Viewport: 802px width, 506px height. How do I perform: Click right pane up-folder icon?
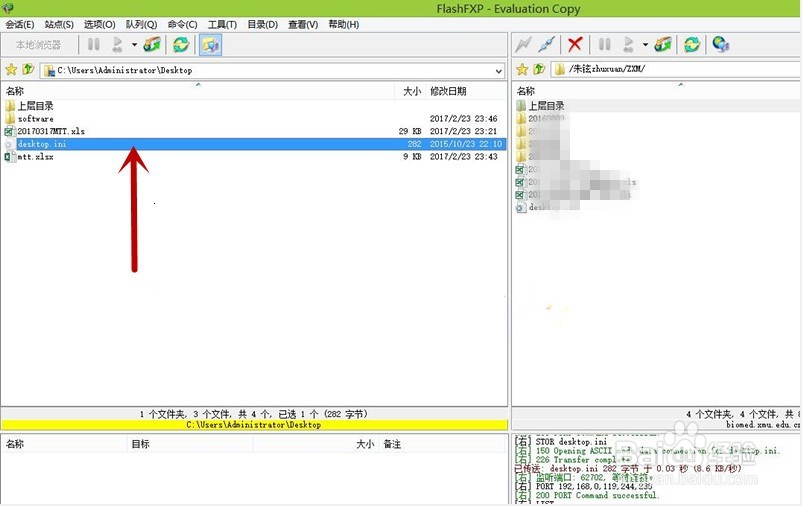pyautogui.click(x=539, y=69)
